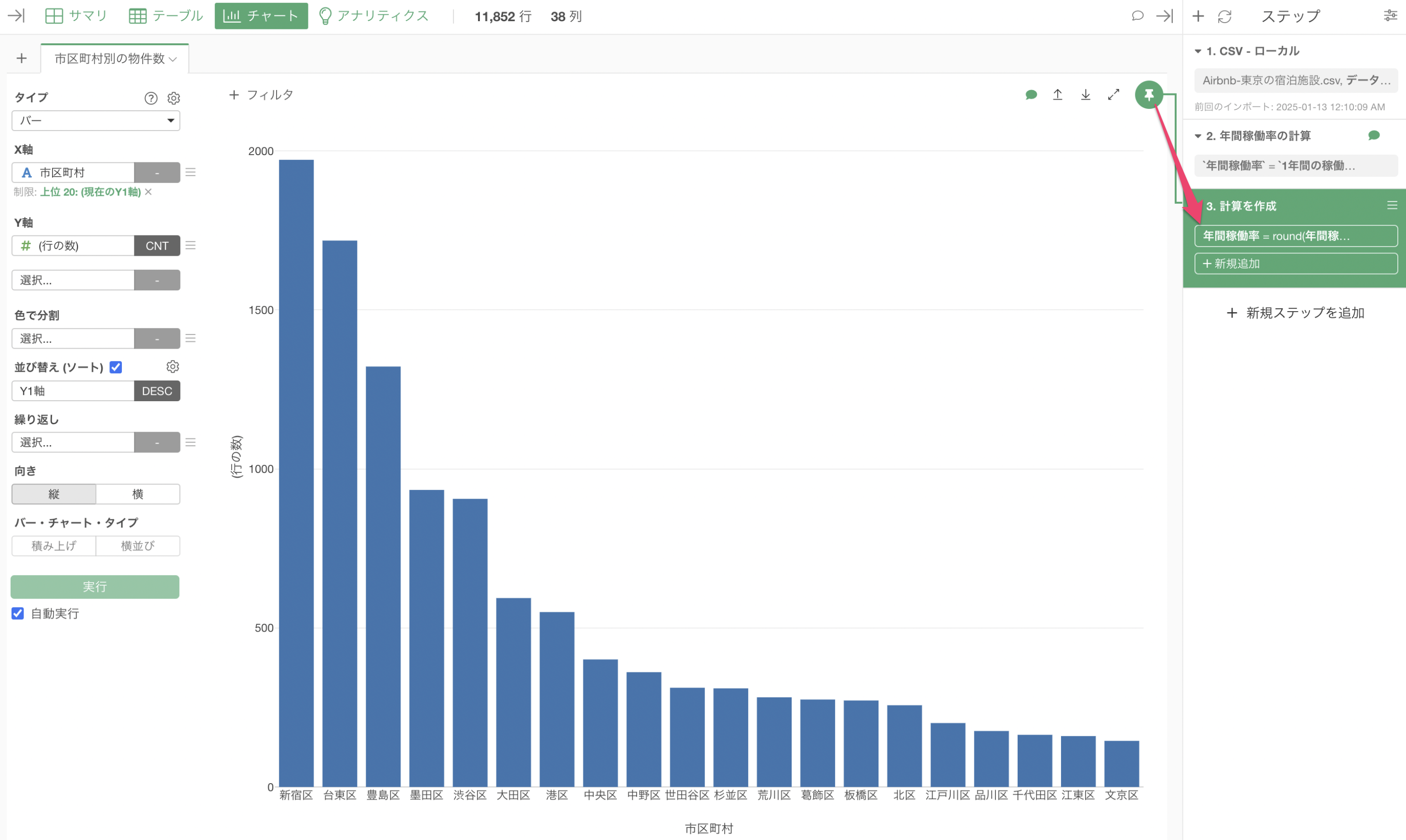The image size is (1406, 840).
Task: Add a step with the plus icon
Action: [x=1198, y=16]
